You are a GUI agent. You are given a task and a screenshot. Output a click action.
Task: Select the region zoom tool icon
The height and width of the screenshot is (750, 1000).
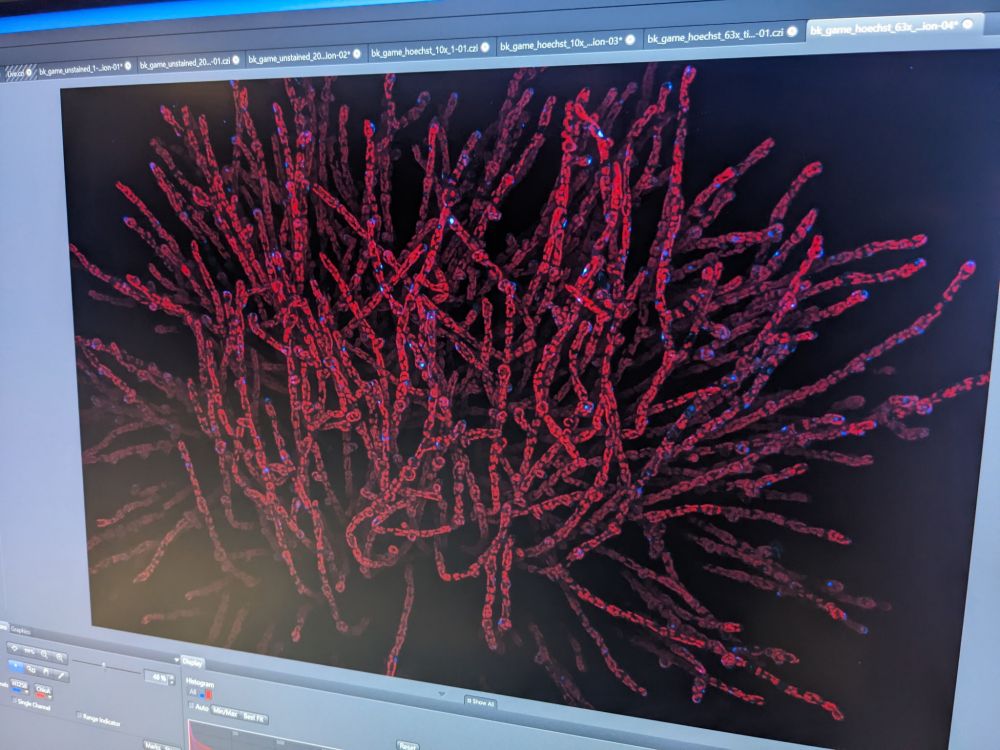click(x=31, y=669)
